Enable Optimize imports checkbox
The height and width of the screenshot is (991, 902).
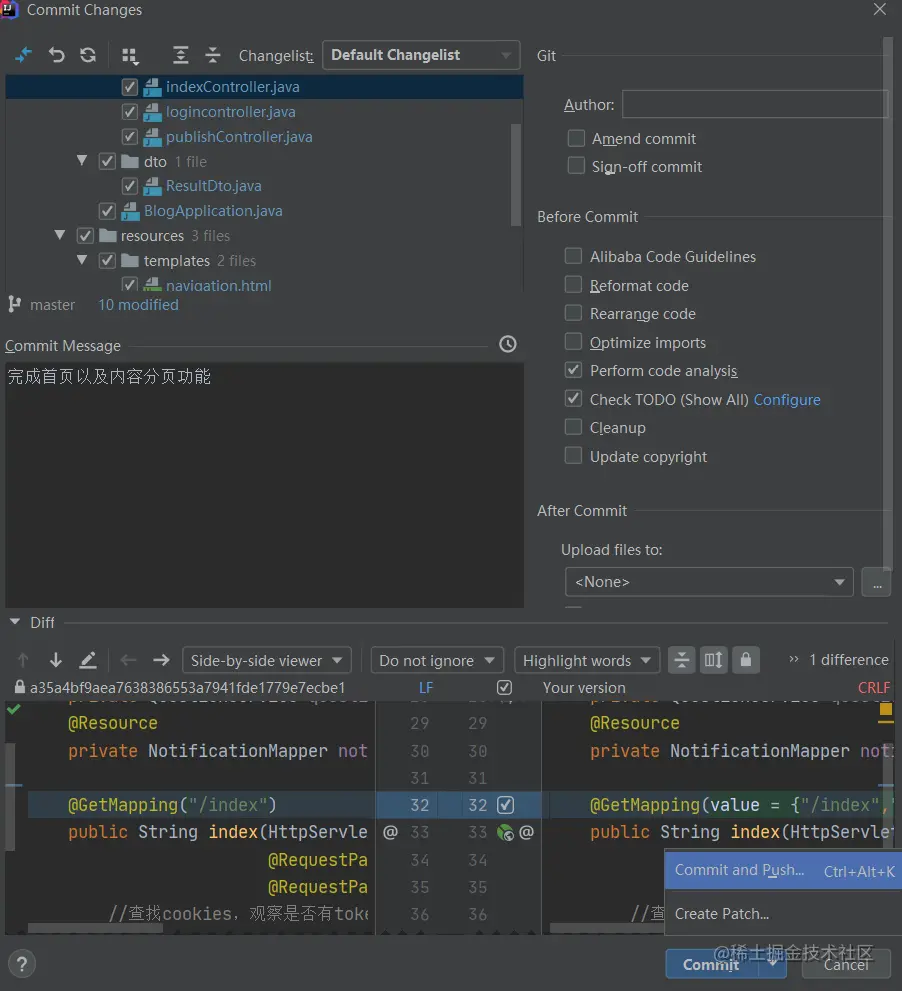[573, 341]
